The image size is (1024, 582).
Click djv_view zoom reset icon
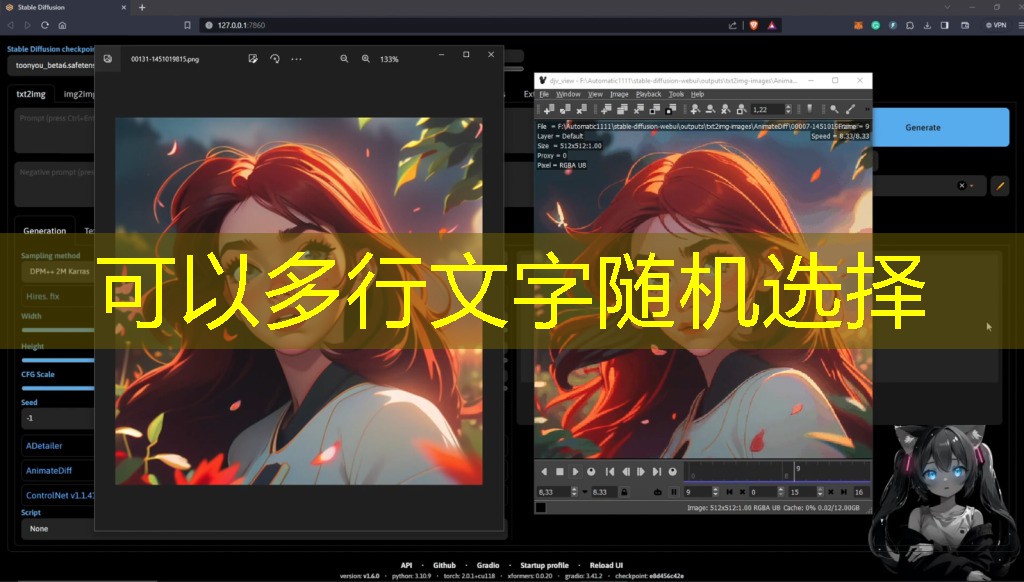pos(726,109)
